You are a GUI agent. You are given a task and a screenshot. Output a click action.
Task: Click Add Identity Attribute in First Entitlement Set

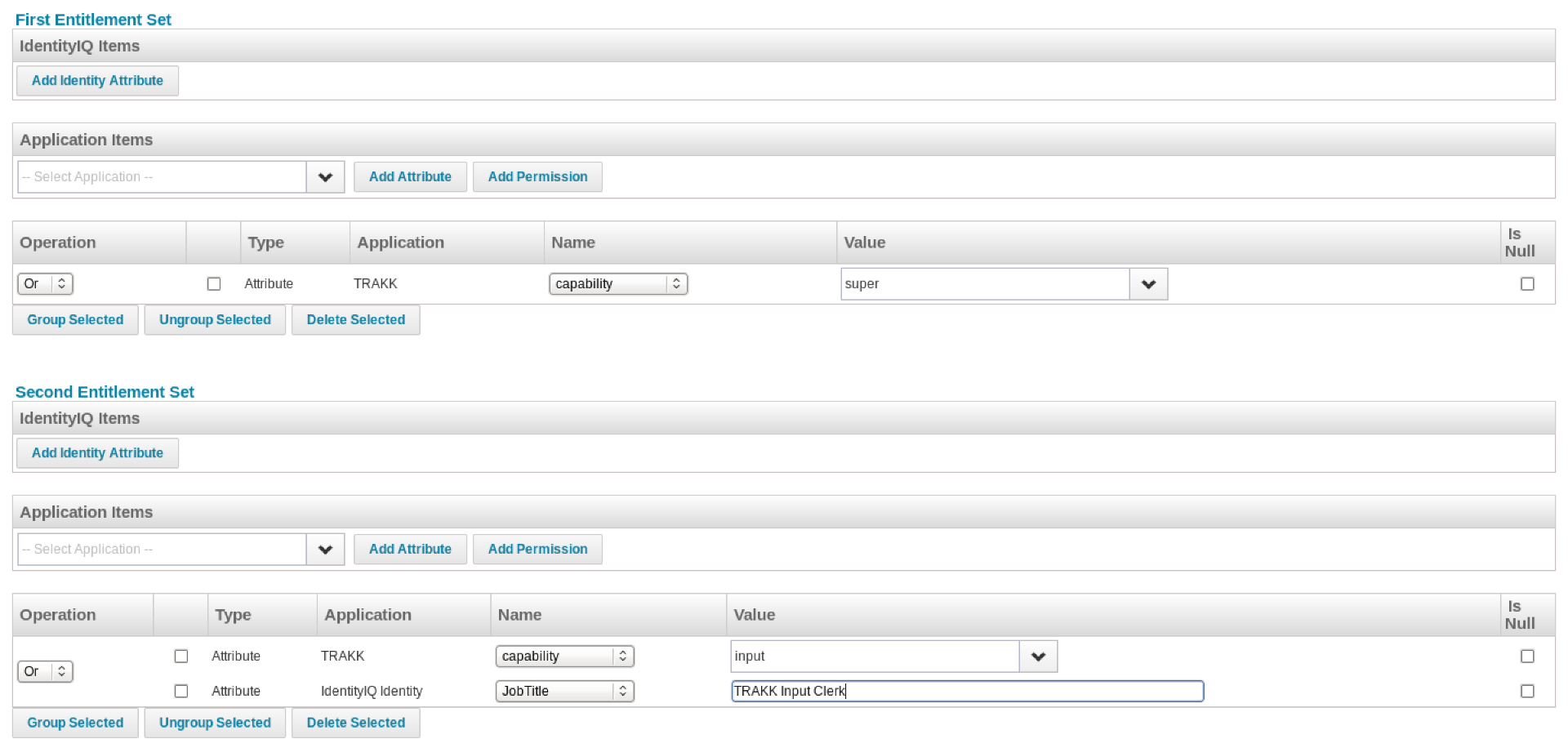tap(97, 81)
